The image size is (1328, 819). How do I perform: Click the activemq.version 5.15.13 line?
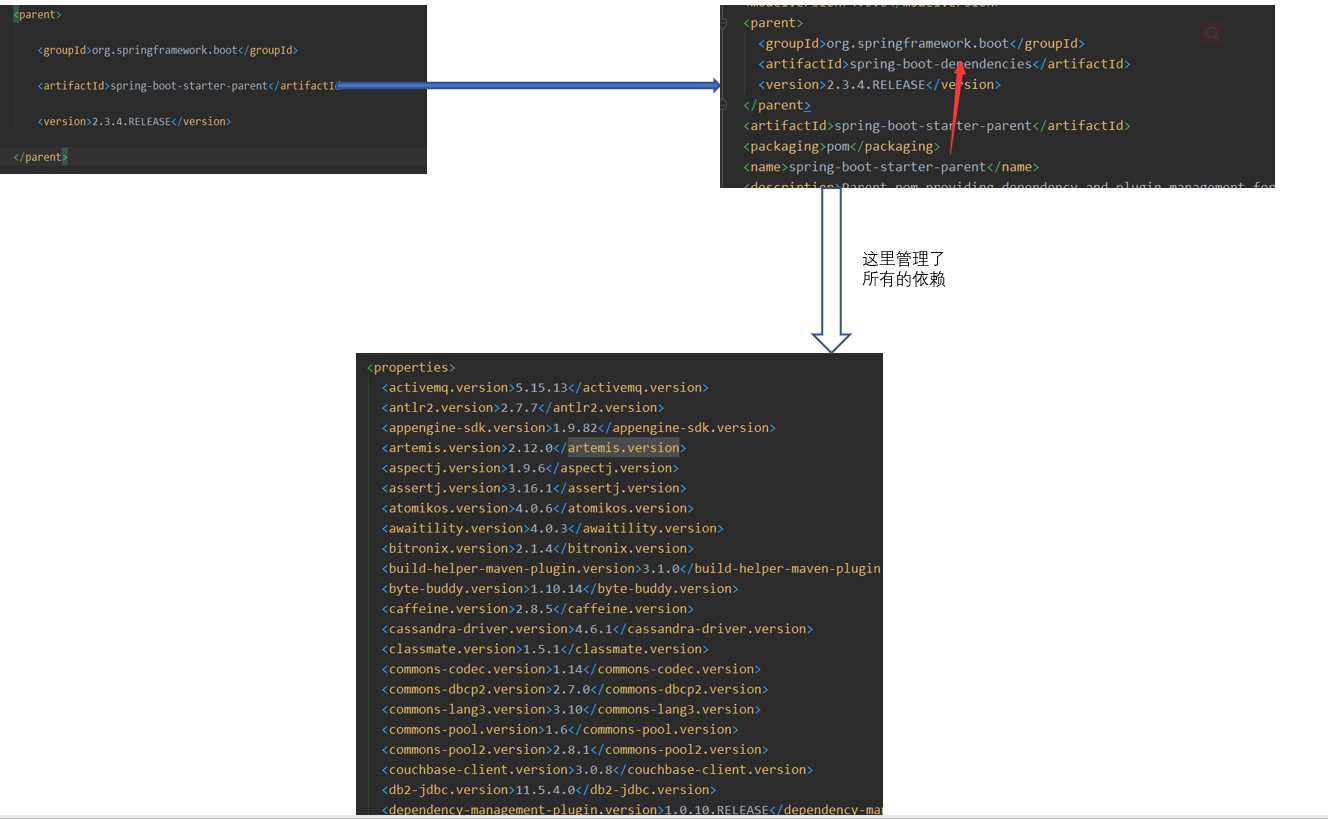(544, 388)
